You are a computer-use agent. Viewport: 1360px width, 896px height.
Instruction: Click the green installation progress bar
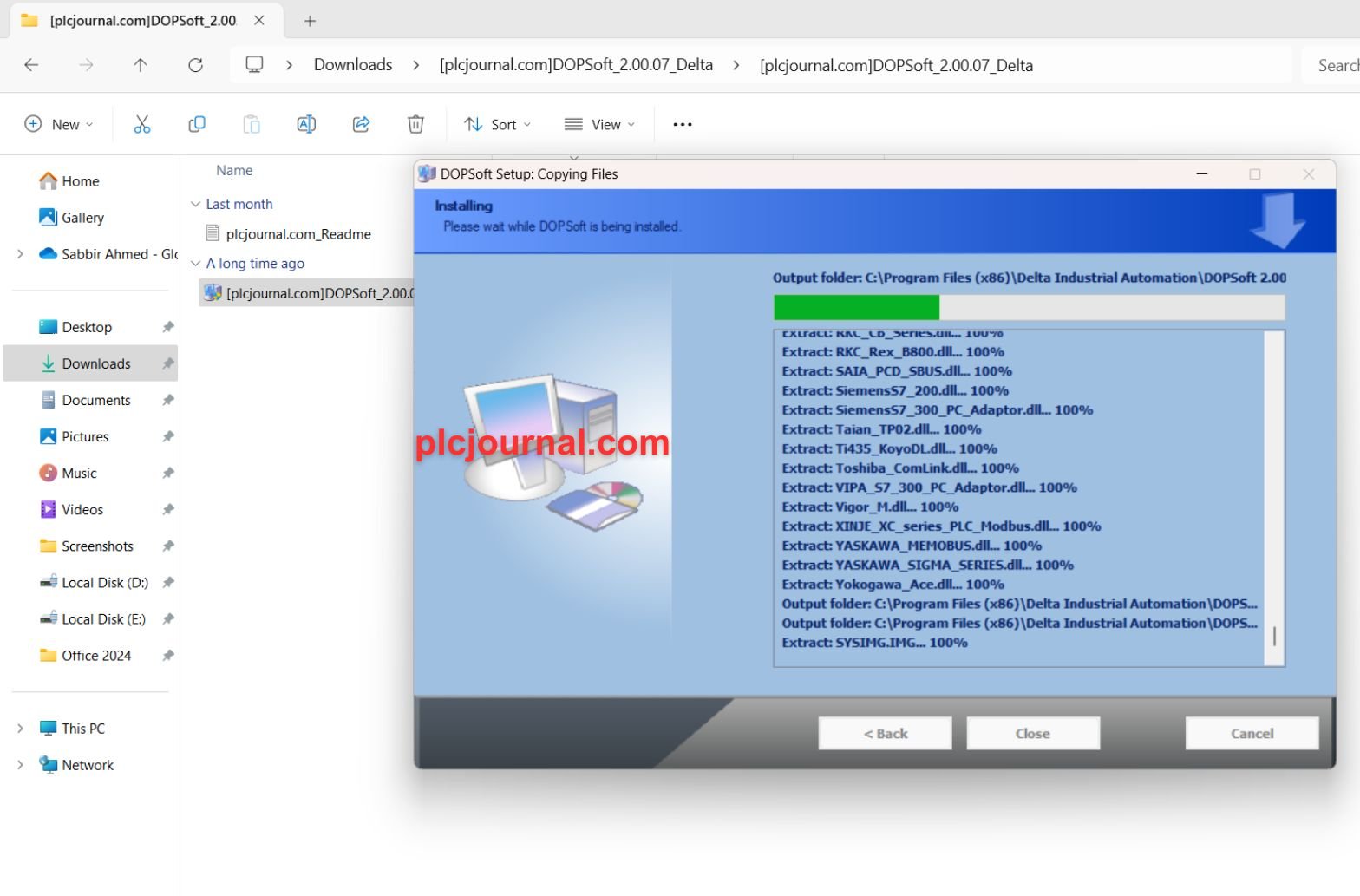856,307
